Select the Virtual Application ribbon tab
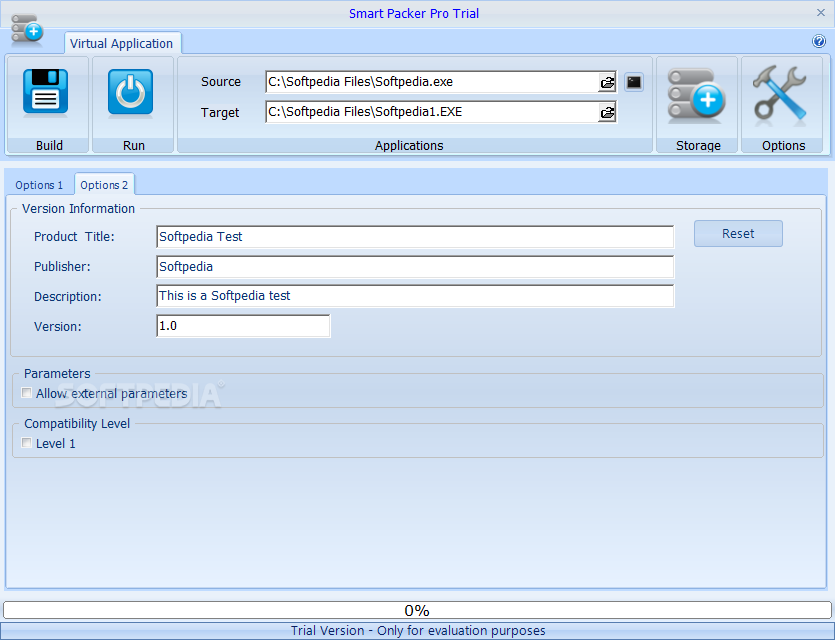 tap(121, 44)
